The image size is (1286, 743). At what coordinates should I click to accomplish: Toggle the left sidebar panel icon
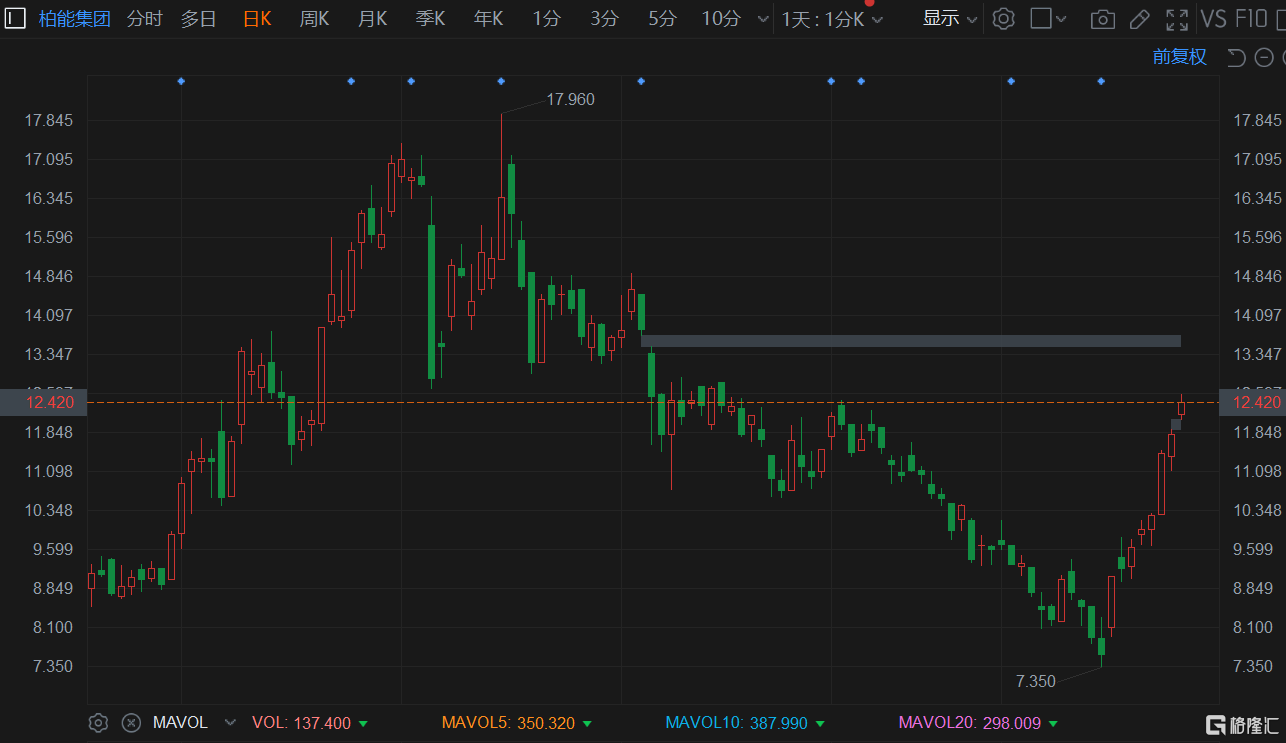tap(16, 18)
